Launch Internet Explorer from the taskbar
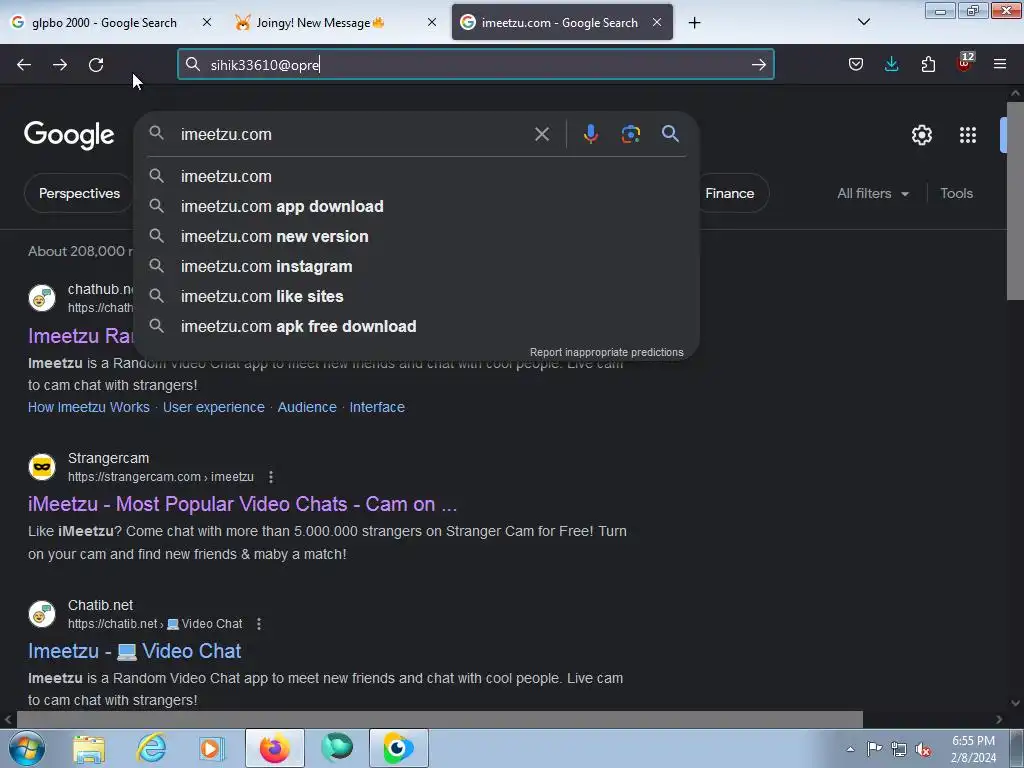 [151, 748]
